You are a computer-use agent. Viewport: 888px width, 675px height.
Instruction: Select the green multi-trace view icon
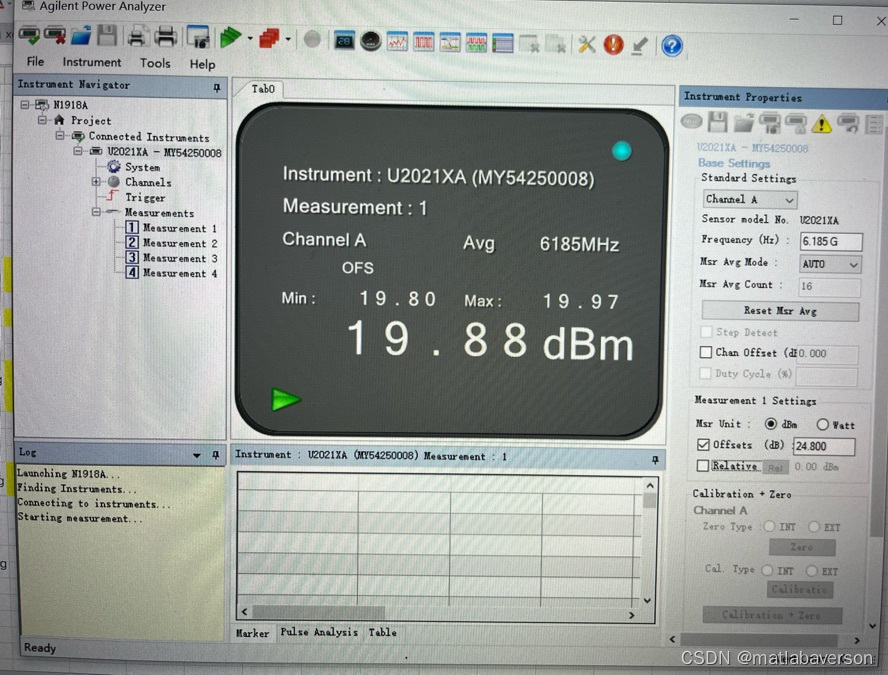click(476, 44)
